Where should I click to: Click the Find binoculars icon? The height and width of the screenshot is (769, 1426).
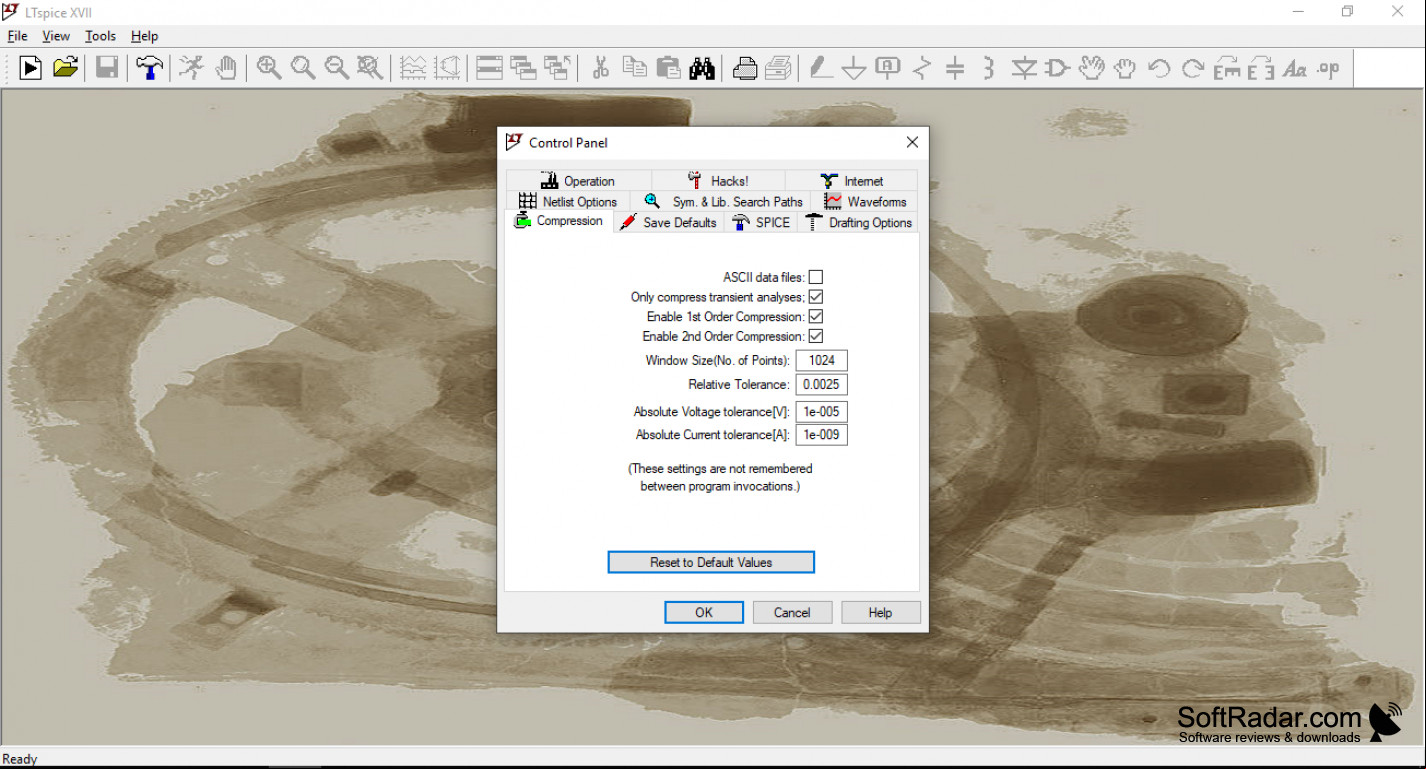tap(702, 68)
